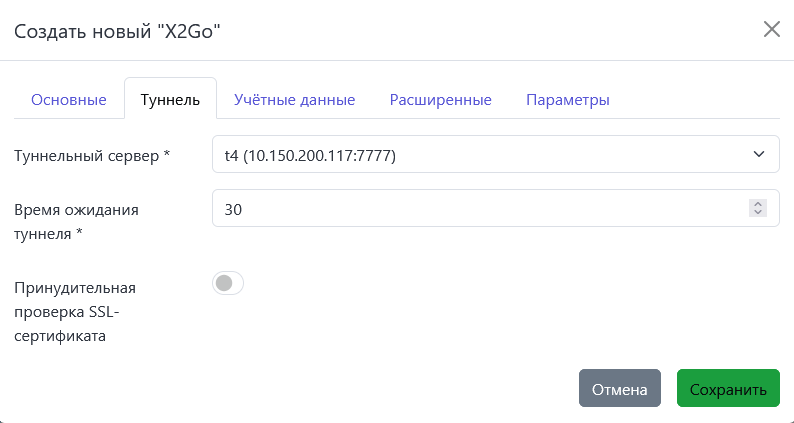Click the asterisk after Туннельный сервер
794x423 pixels.
[167, 156]
